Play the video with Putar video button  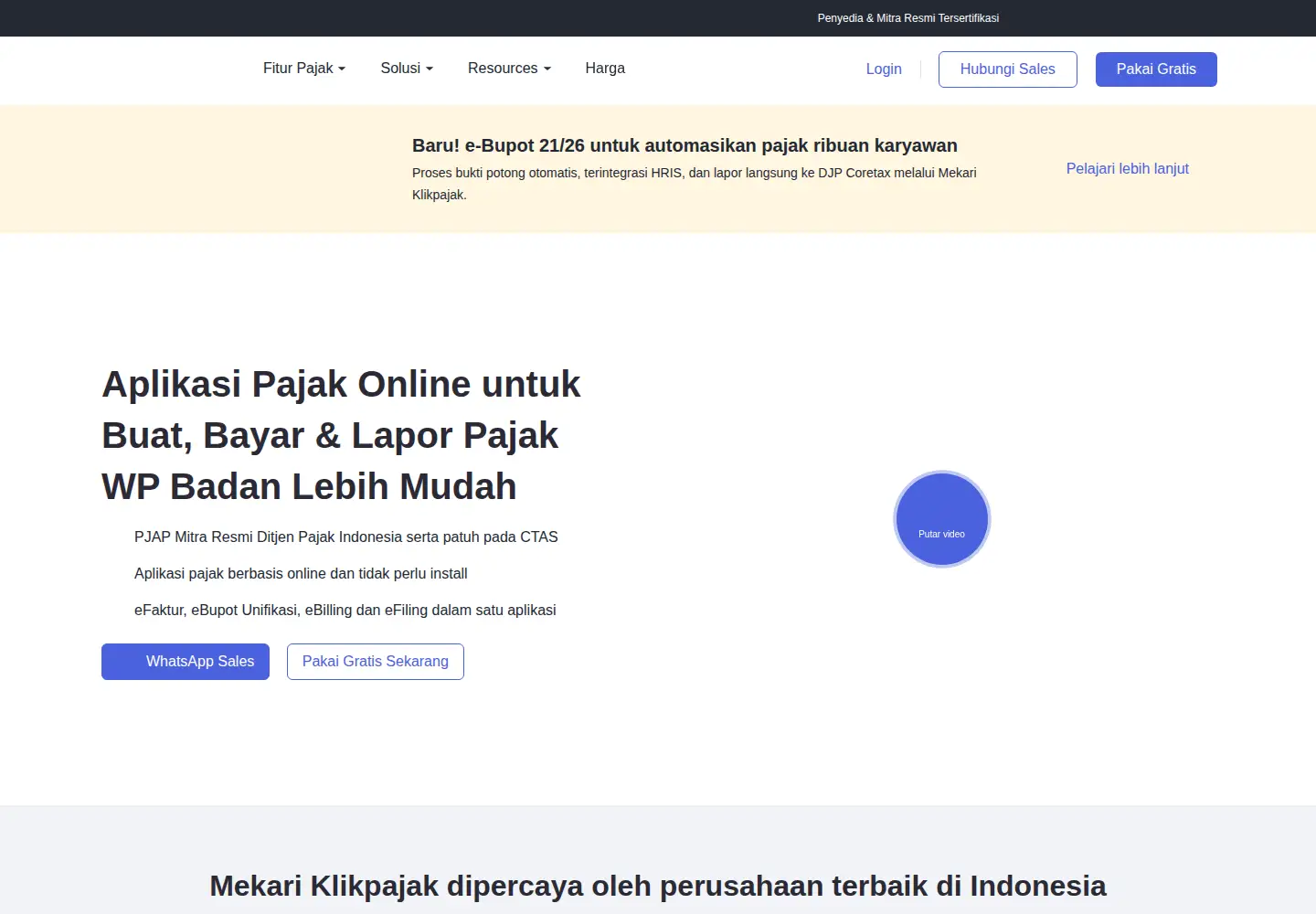point(942,519)
